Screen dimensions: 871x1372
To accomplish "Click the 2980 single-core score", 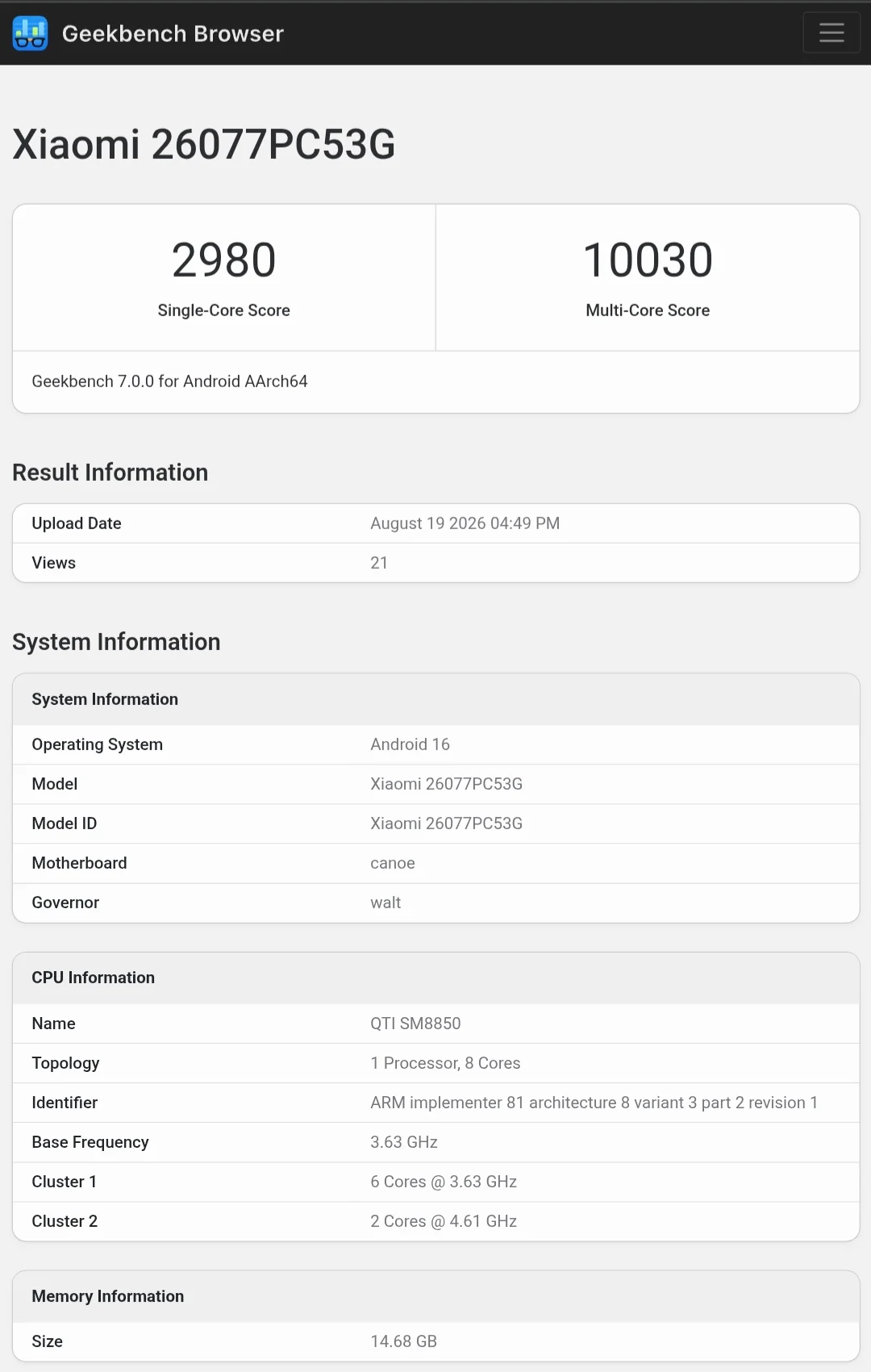I will [224, 260].
